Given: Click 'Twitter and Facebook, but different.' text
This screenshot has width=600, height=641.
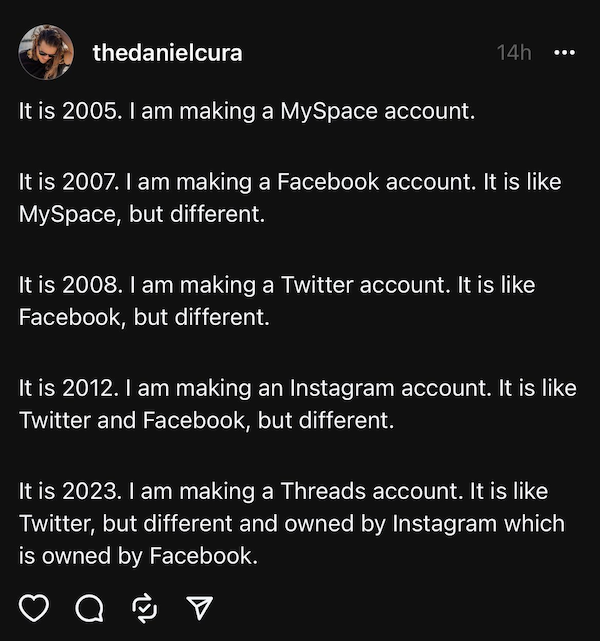Looking at the screenshot, I should [x=206, y=420].
